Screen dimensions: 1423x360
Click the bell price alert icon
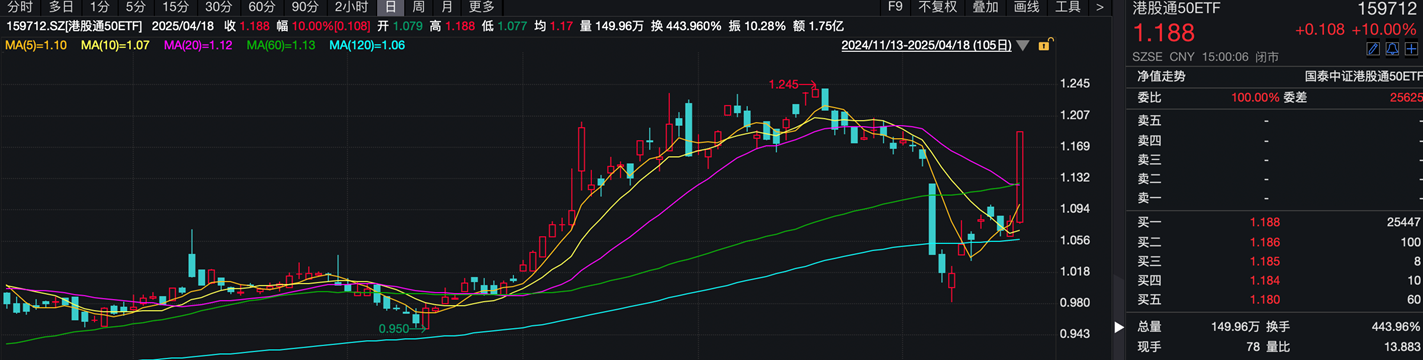coord(1392,49)
